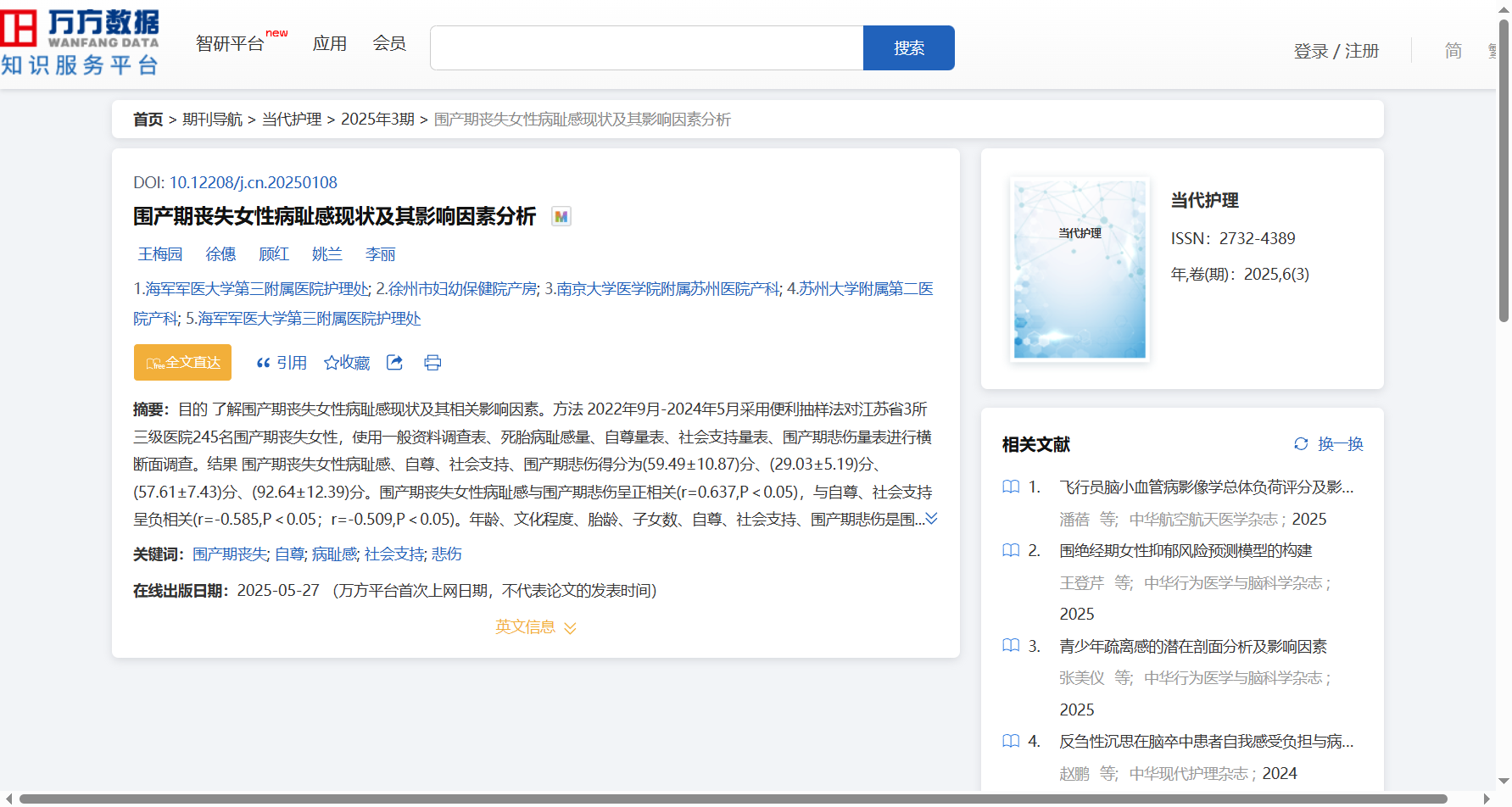The image size is (1512, 807).
Task: Open 应用 menu item
Action: click(329, 43)
